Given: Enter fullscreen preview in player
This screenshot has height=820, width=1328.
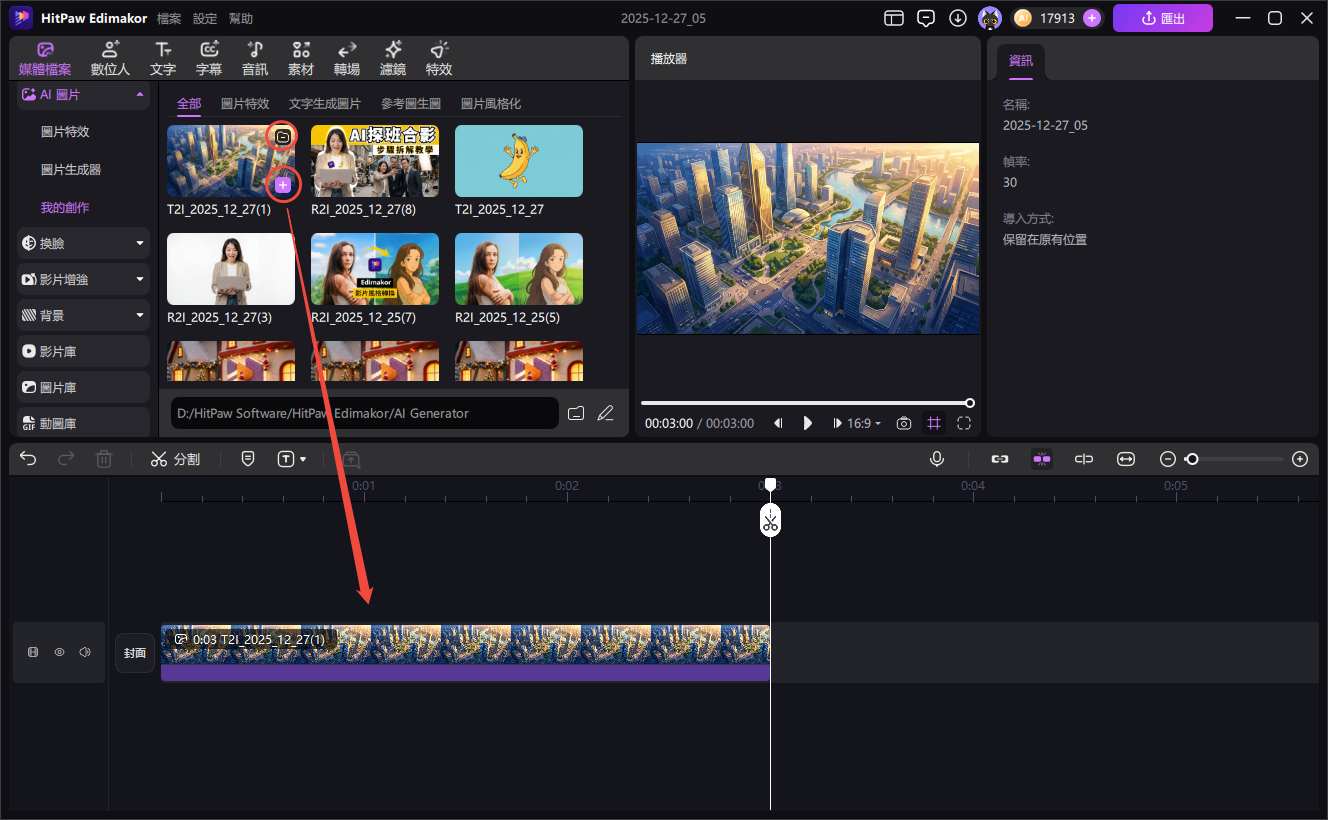Looking at the screenshot, I should [964, 423].
